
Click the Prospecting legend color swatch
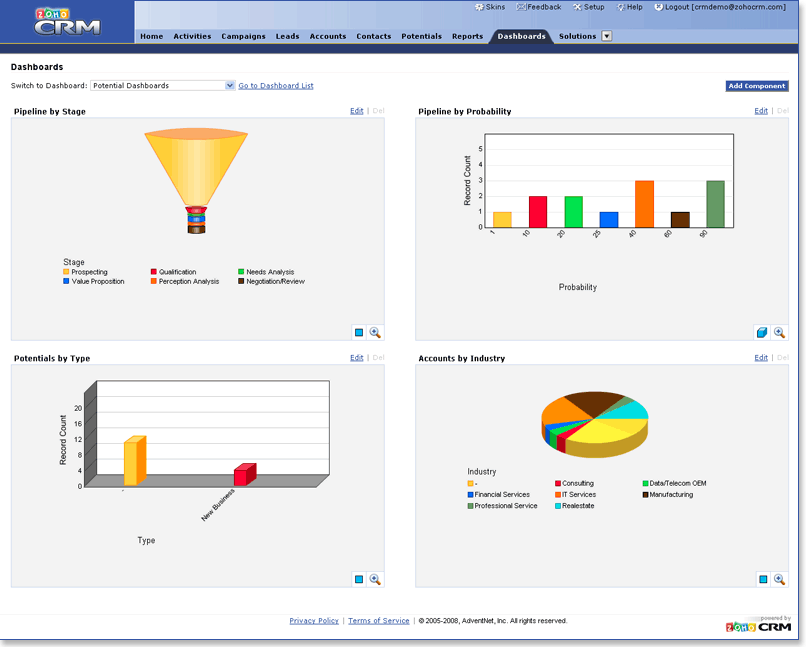66,272
